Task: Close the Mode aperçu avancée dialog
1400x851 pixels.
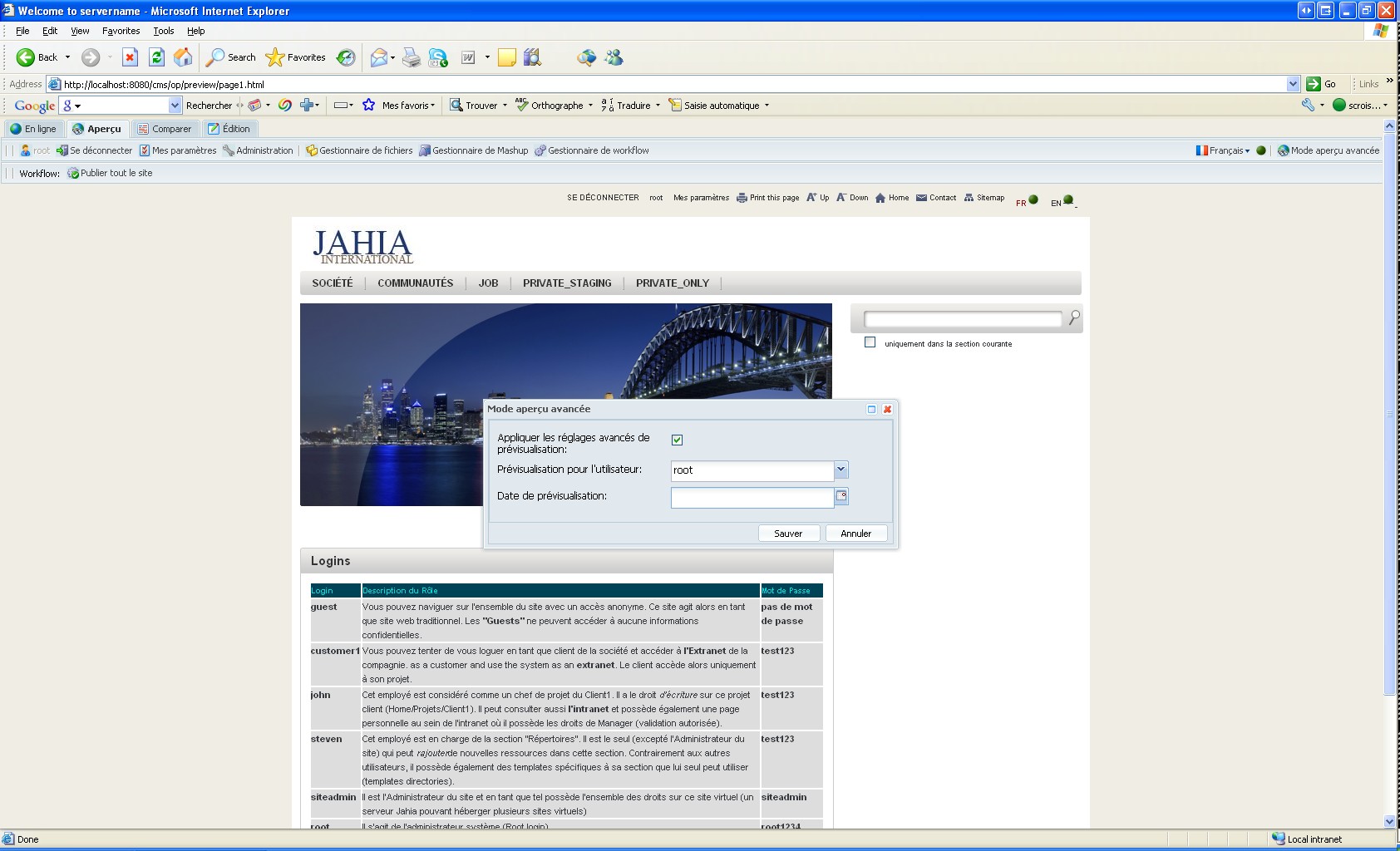Action: (887, 409)
